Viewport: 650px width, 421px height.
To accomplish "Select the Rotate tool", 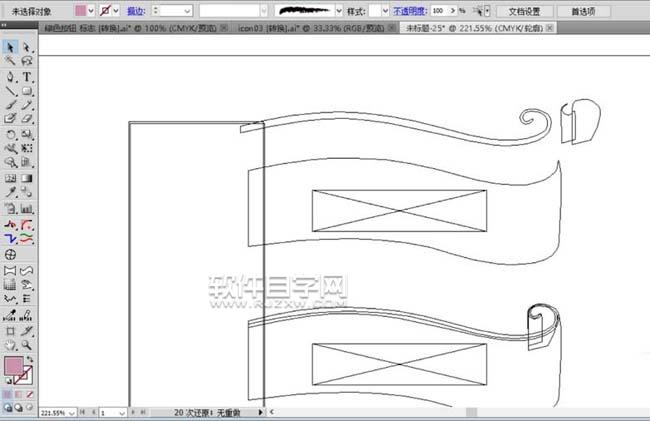I will [x=10, y=134].
